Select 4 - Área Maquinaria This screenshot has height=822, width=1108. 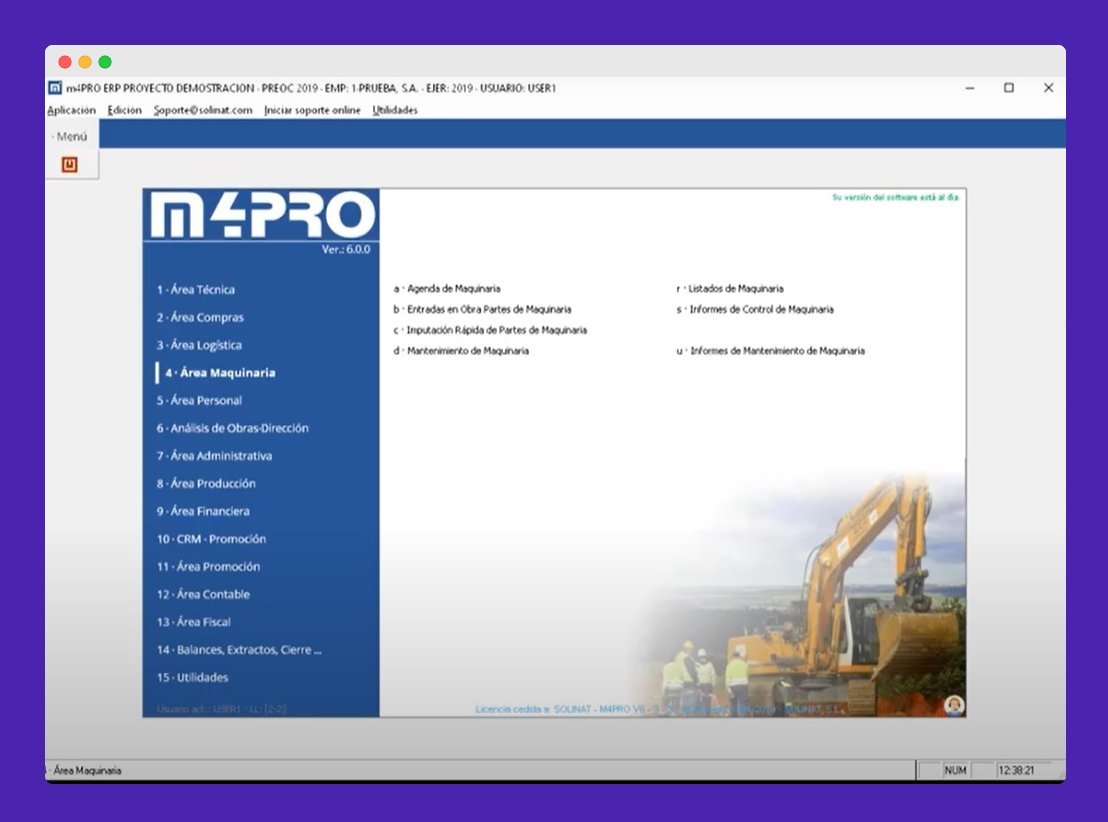220,372
